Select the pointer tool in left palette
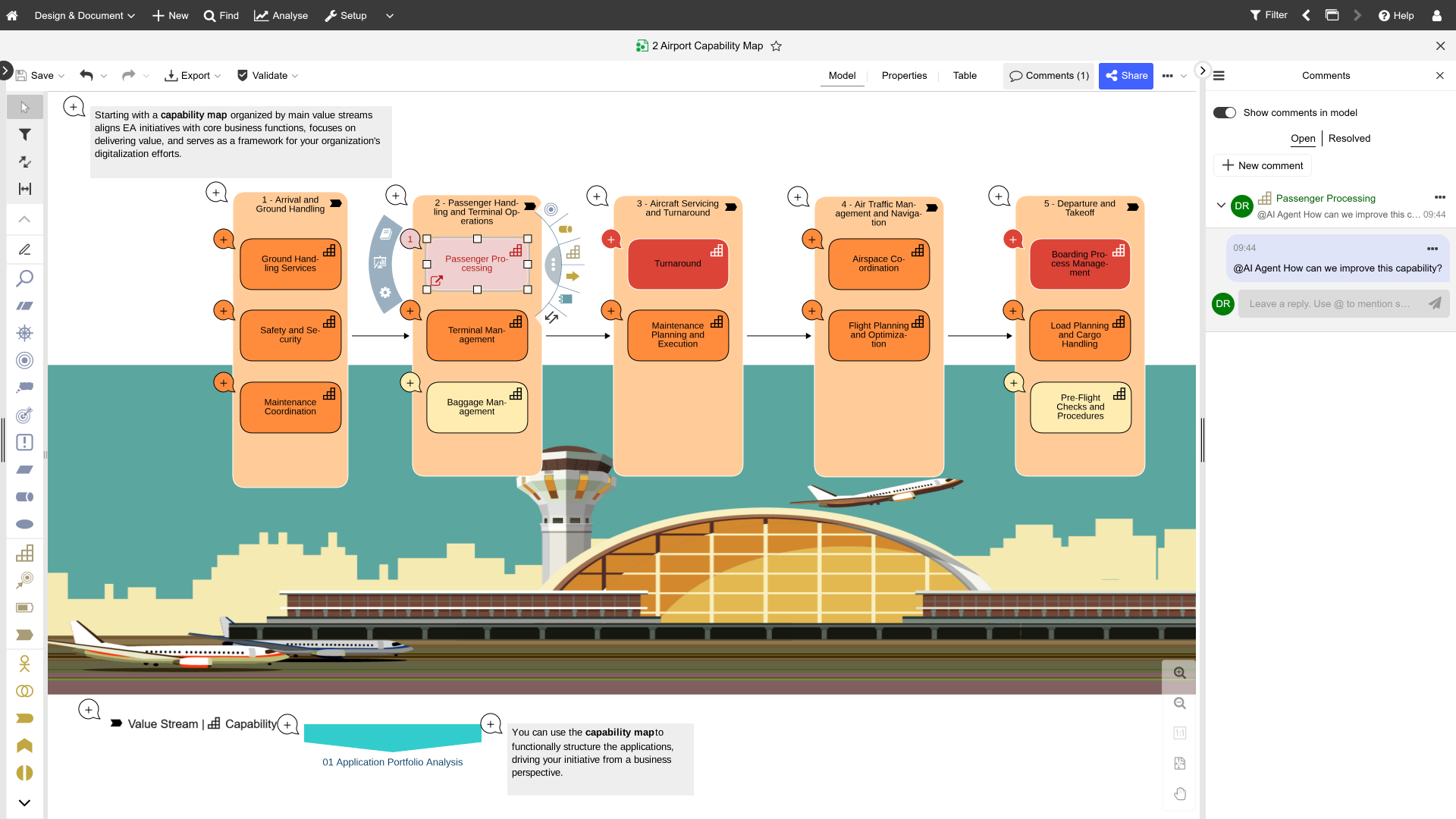 pos(24,107)
